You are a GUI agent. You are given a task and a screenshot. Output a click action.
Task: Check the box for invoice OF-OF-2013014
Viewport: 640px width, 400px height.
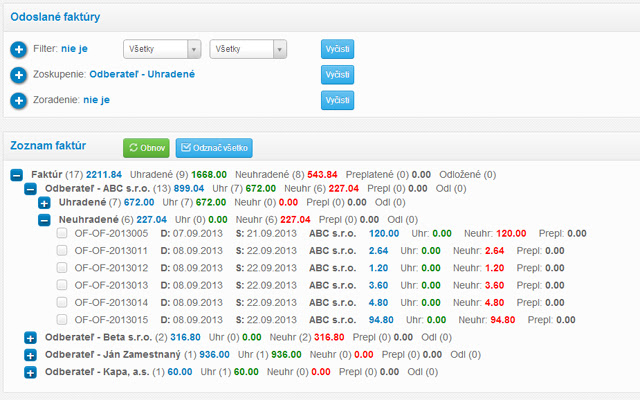point(62,302)
